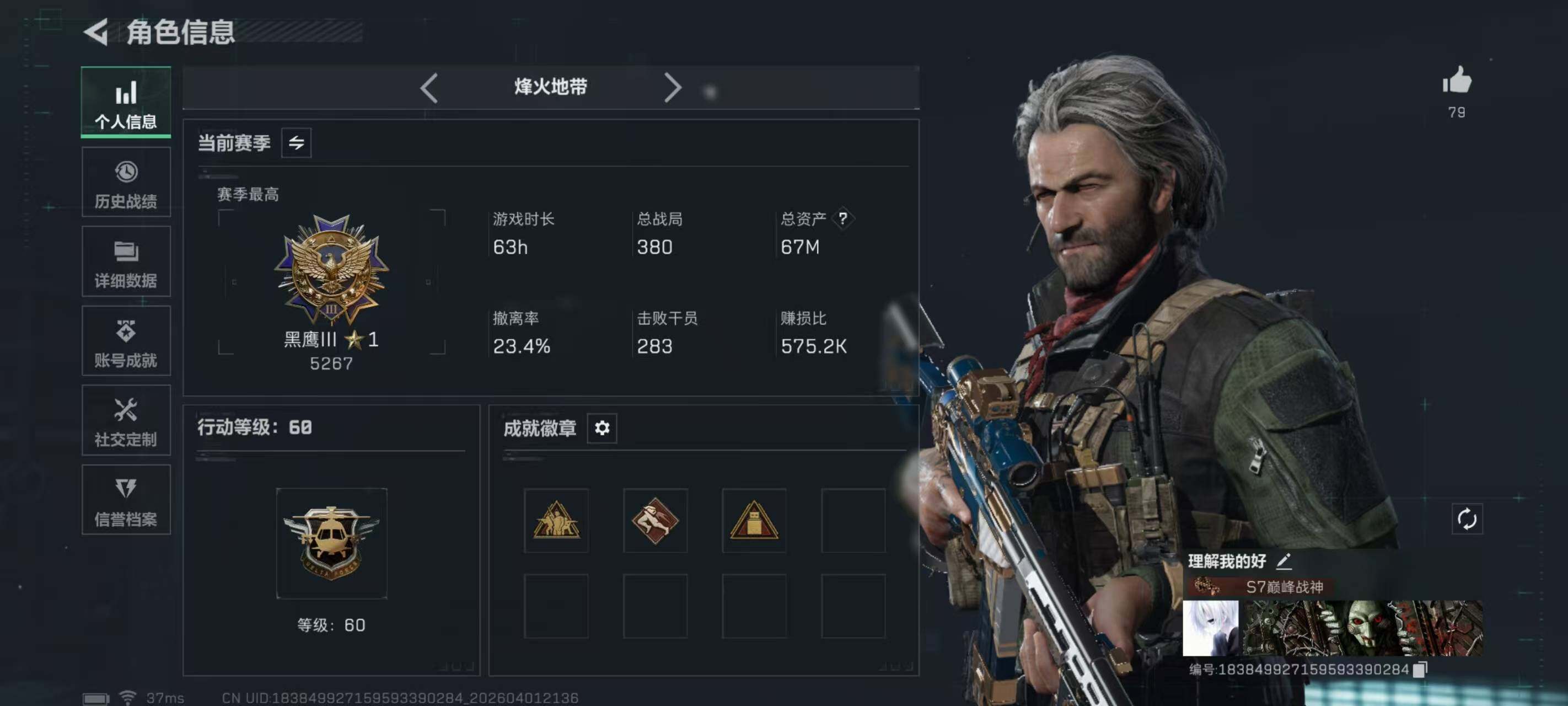Open the 历史战绩 tab
This screenshot has width=1568, height=706.
(126, 182)
